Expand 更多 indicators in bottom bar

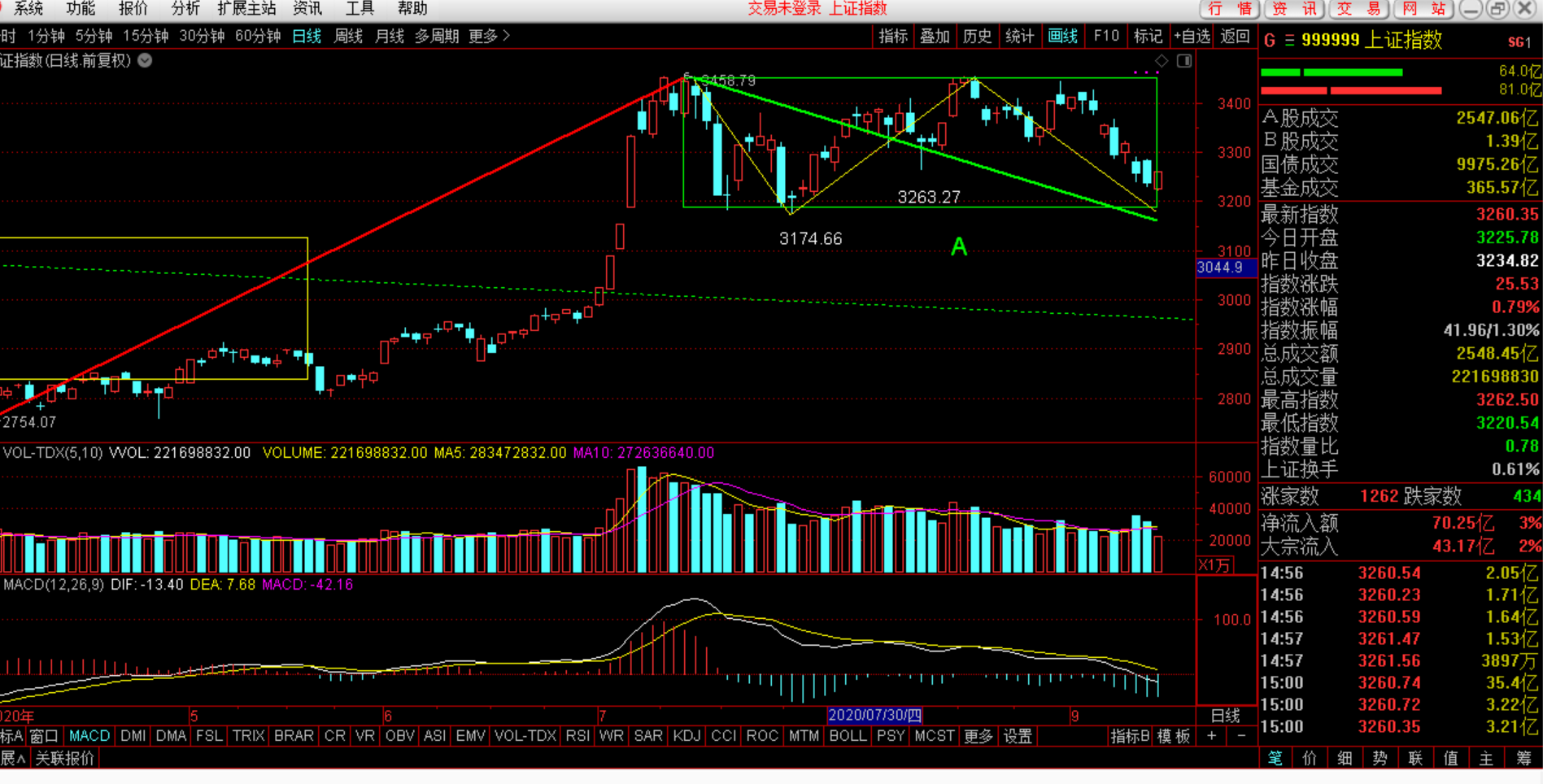978,736
